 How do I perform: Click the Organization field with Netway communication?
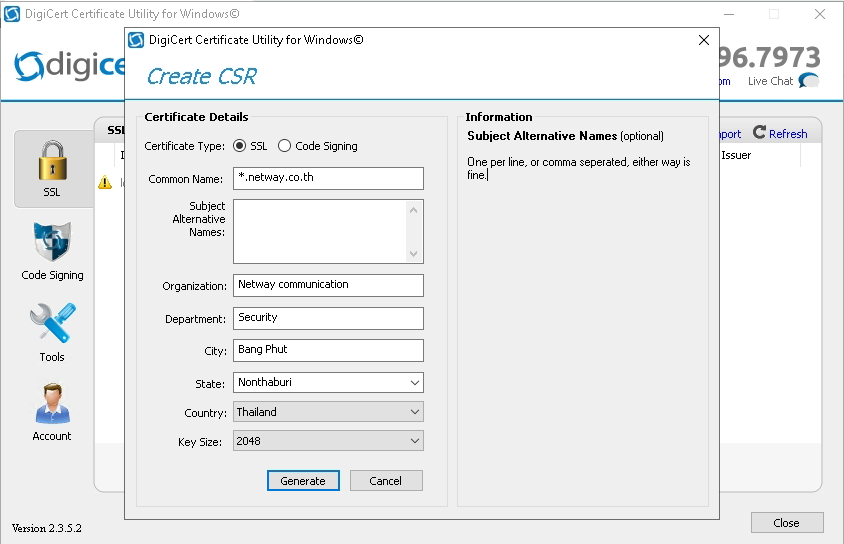pos(328,285)
